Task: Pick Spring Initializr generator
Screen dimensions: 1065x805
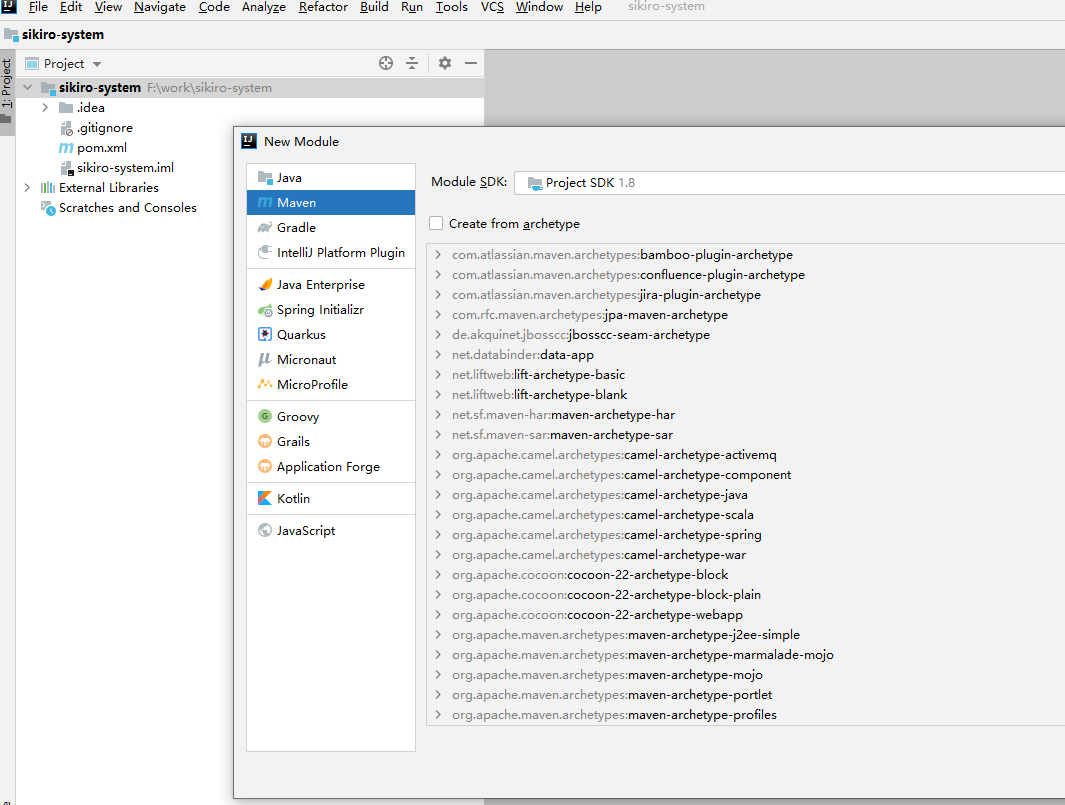Action: 331,310
